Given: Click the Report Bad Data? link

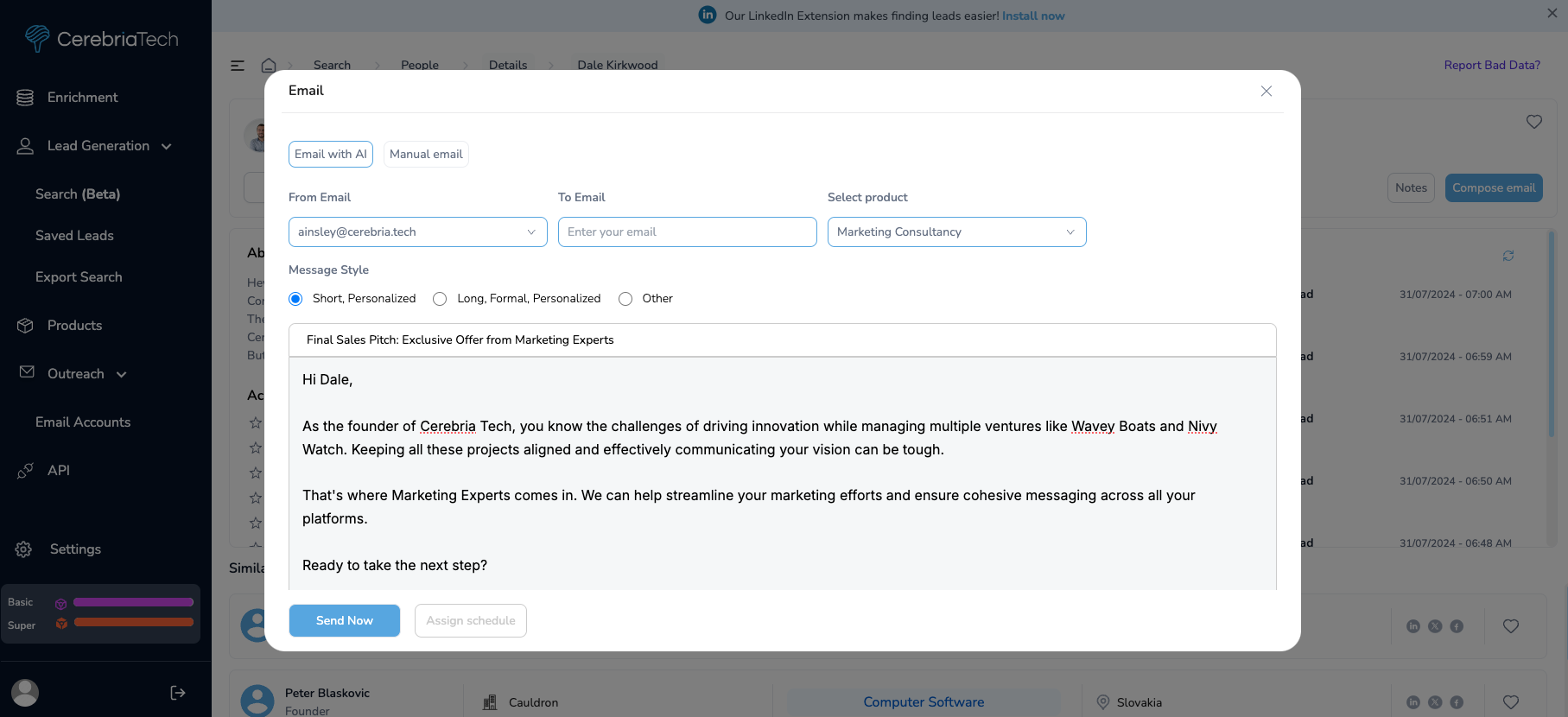Looking at the screenshot, I should pos(1492,65).
